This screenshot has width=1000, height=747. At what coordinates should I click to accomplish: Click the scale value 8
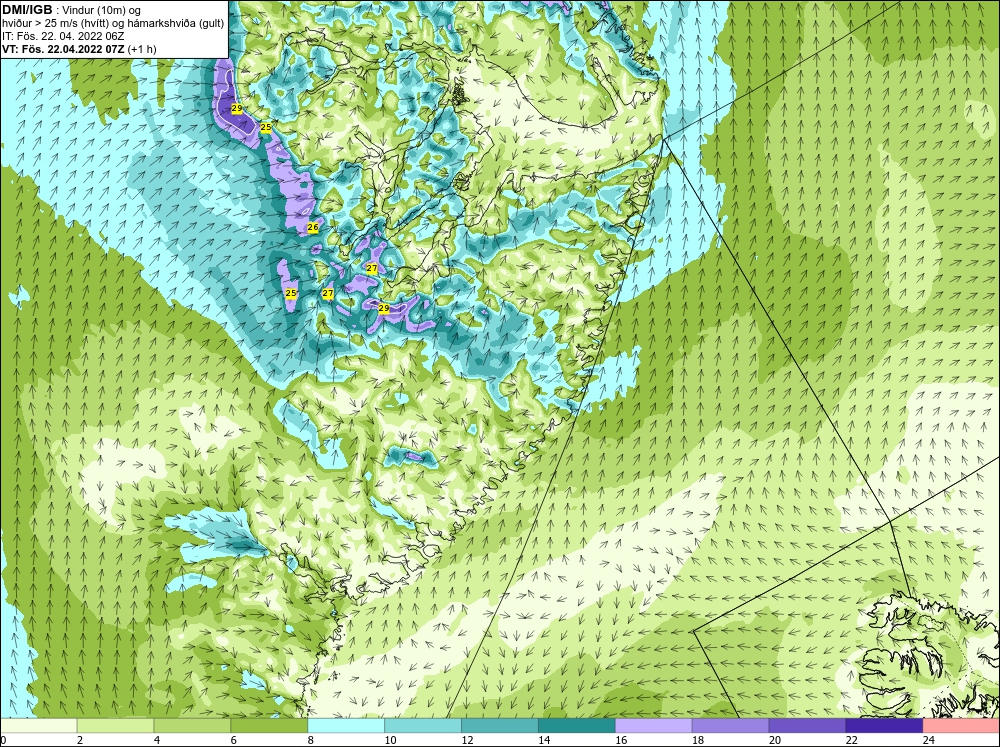tap(311, 740)
